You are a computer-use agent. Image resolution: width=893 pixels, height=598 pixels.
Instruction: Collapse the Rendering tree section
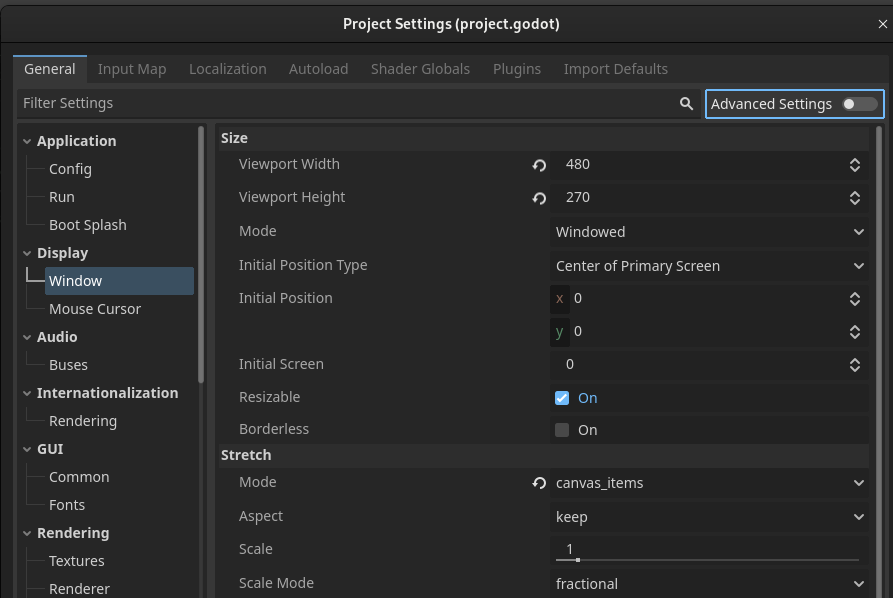[27, 534]
